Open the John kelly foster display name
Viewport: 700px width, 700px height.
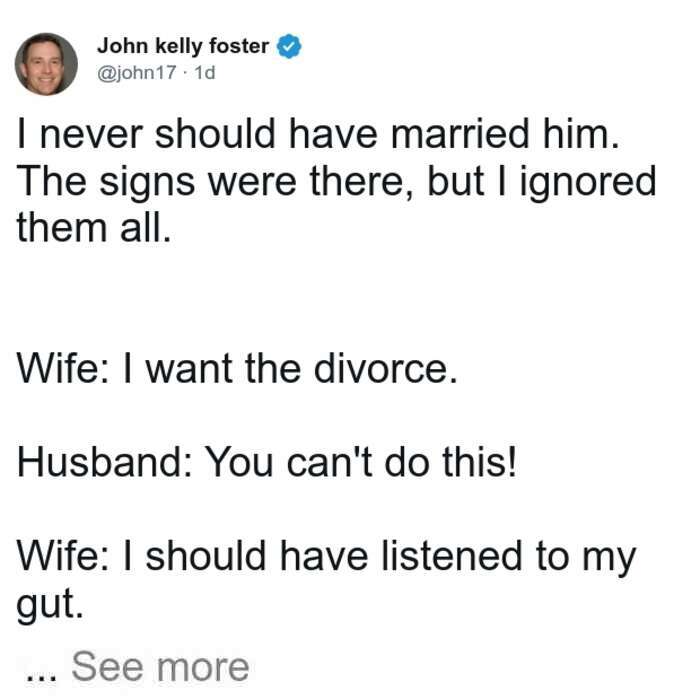(183, 47)
